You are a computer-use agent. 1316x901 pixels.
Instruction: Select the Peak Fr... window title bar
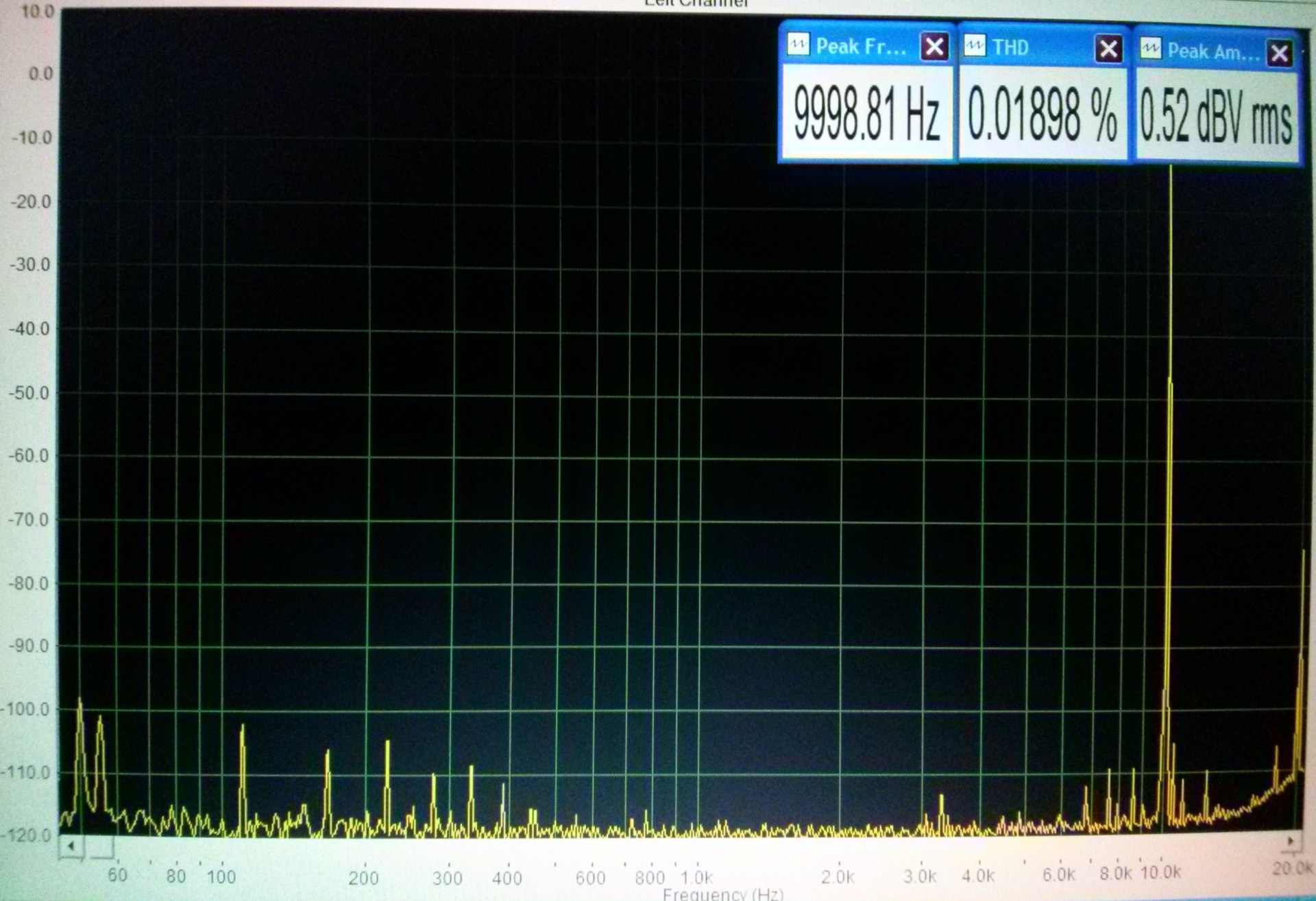point(860,47)
